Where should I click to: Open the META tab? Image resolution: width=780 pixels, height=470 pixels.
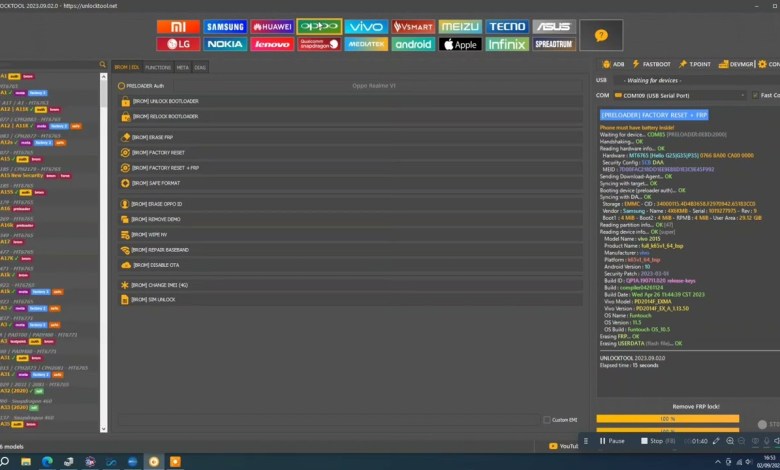183,67
